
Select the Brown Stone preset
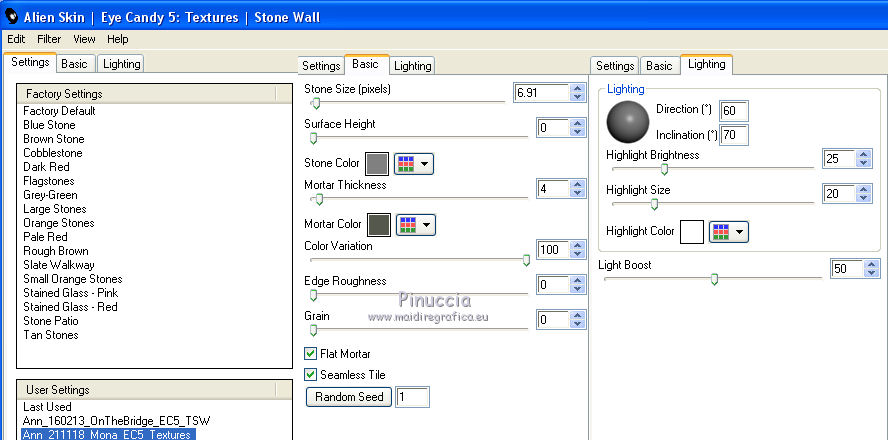(x=54, y=139)
